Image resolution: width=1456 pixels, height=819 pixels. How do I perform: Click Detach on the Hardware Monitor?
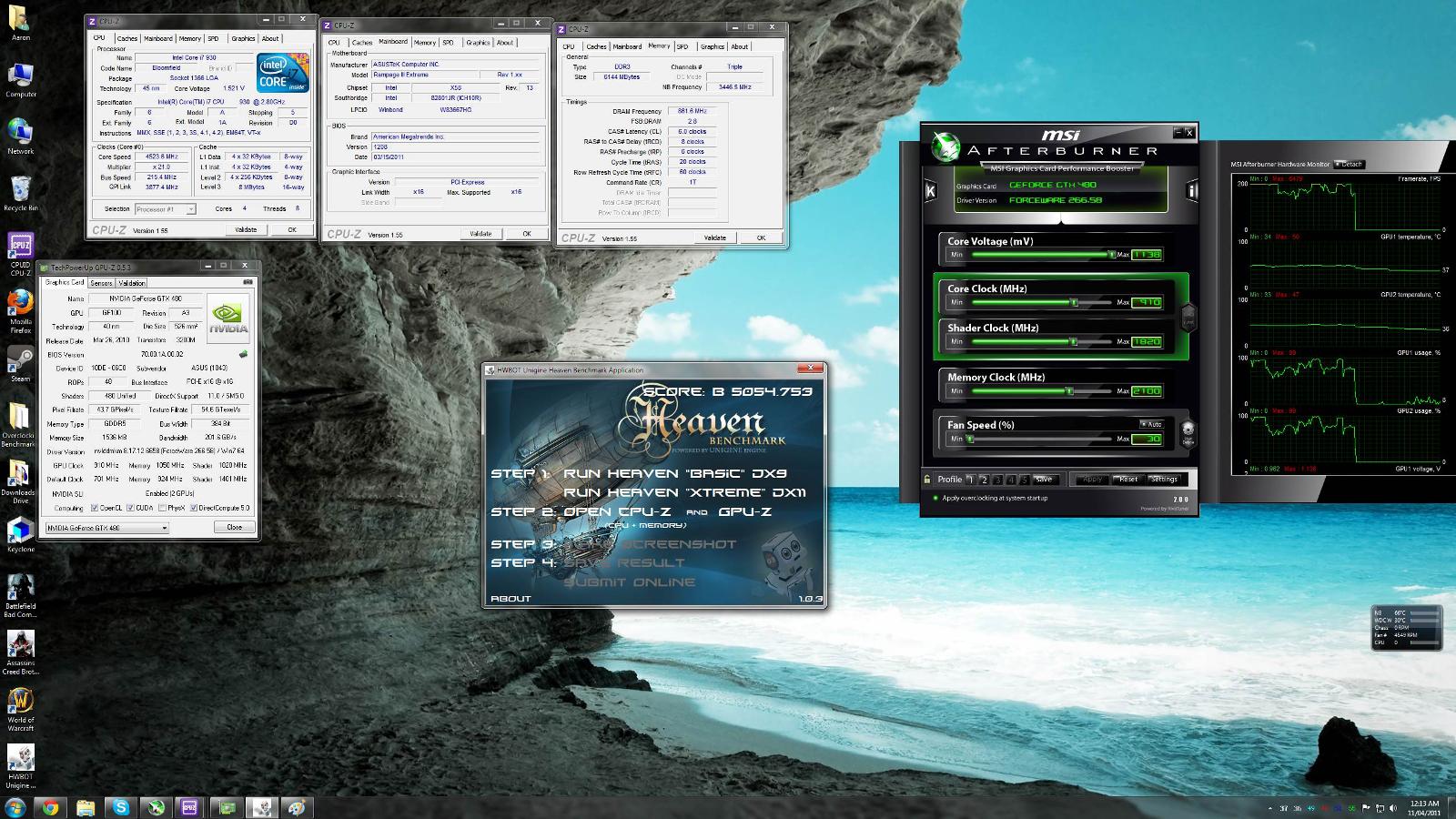pos(1350,165)
